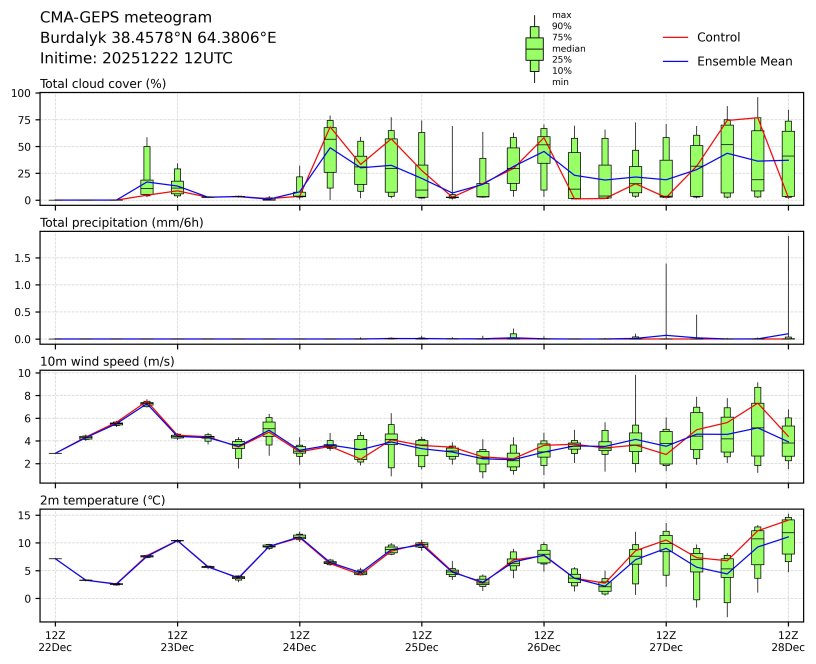Click the 100 tick on cloud cover axis
816x664 pixels.
point(23,93)
